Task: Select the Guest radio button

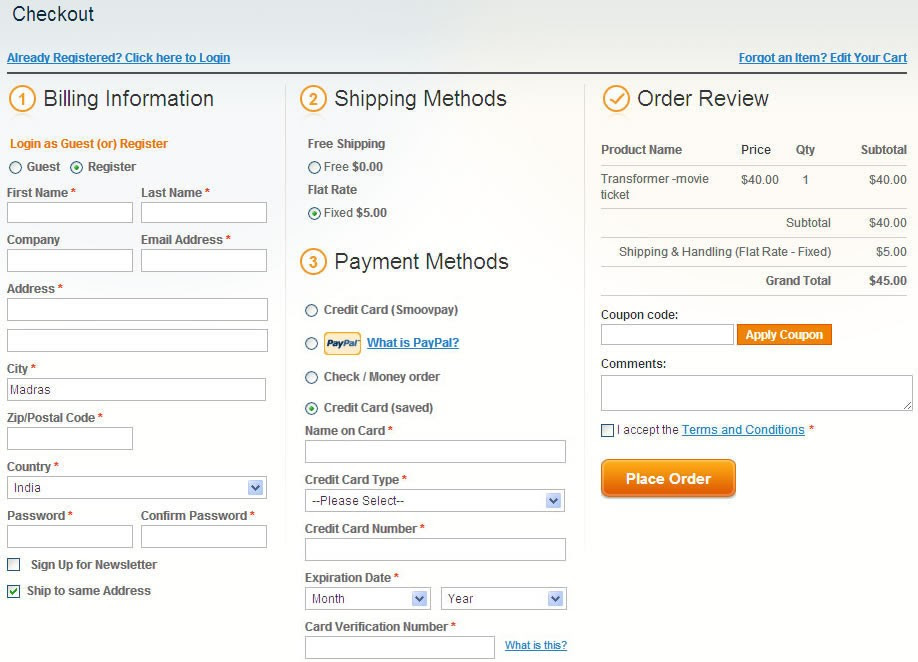Action: point(15,167)
